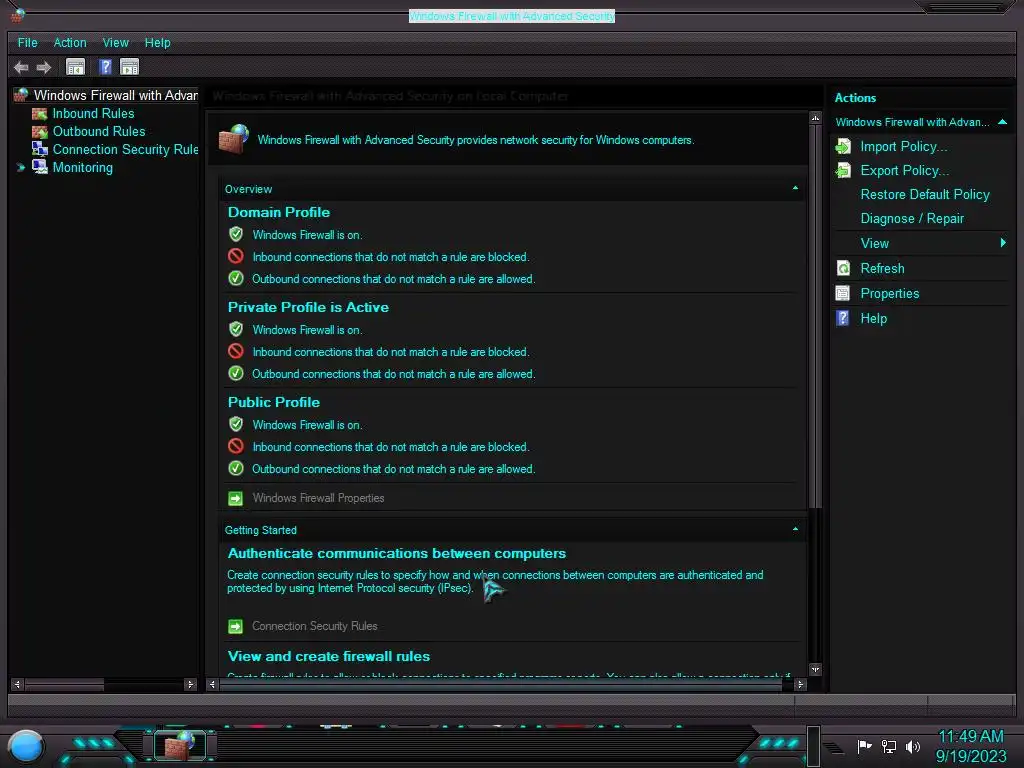Open the Help menu in menu bar
This screenshot has width=1024, height=768.
pos(157,42)
